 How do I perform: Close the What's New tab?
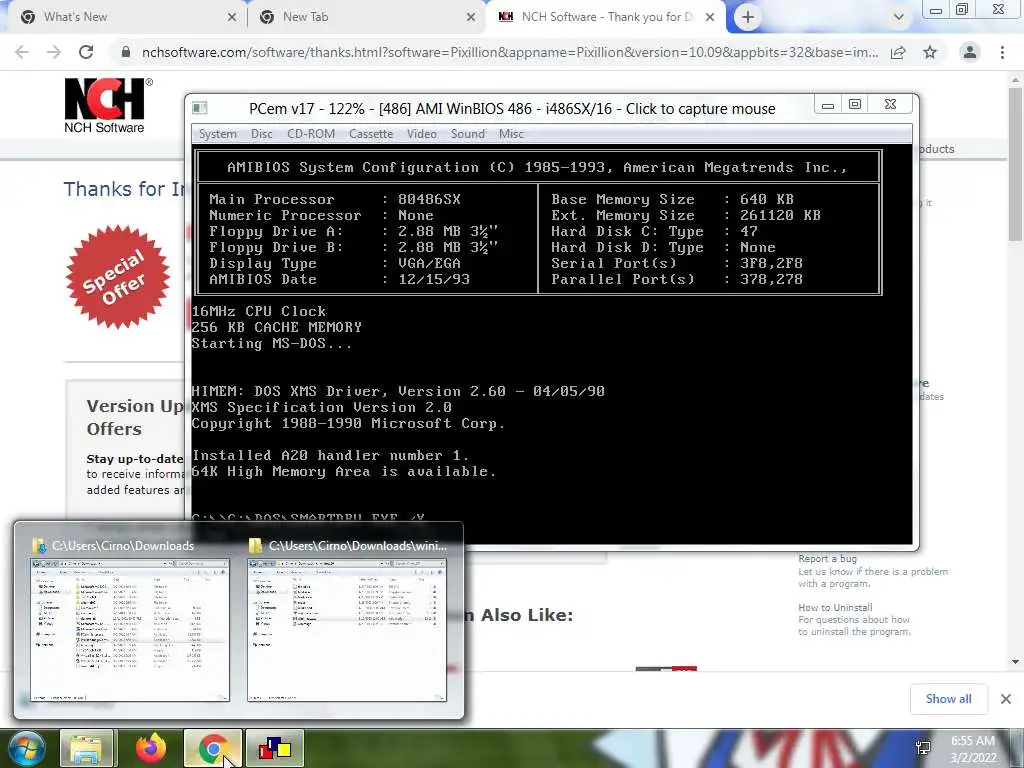point(232,18)
